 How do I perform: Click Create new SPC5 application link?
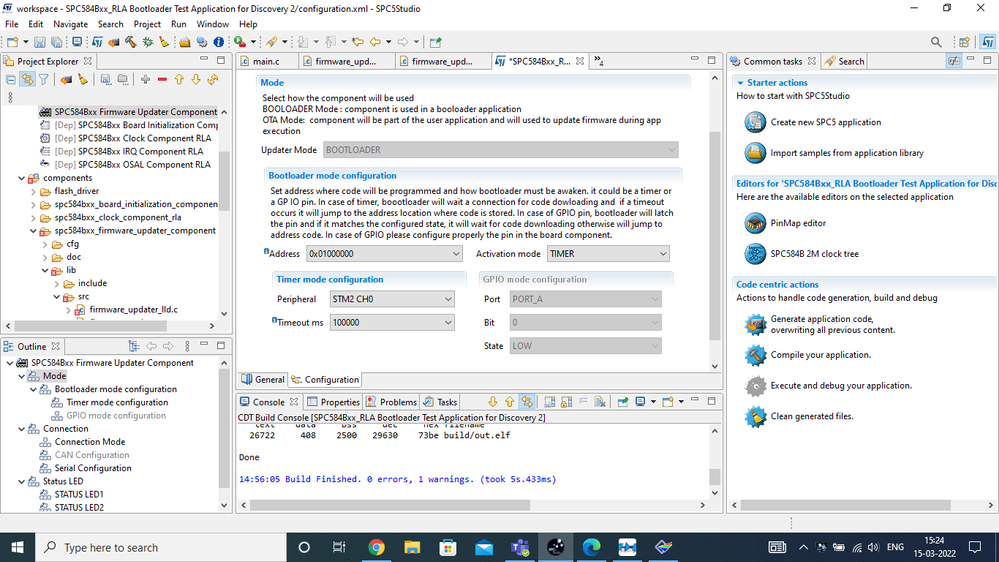pyautogui.click(x=826, y=122)
